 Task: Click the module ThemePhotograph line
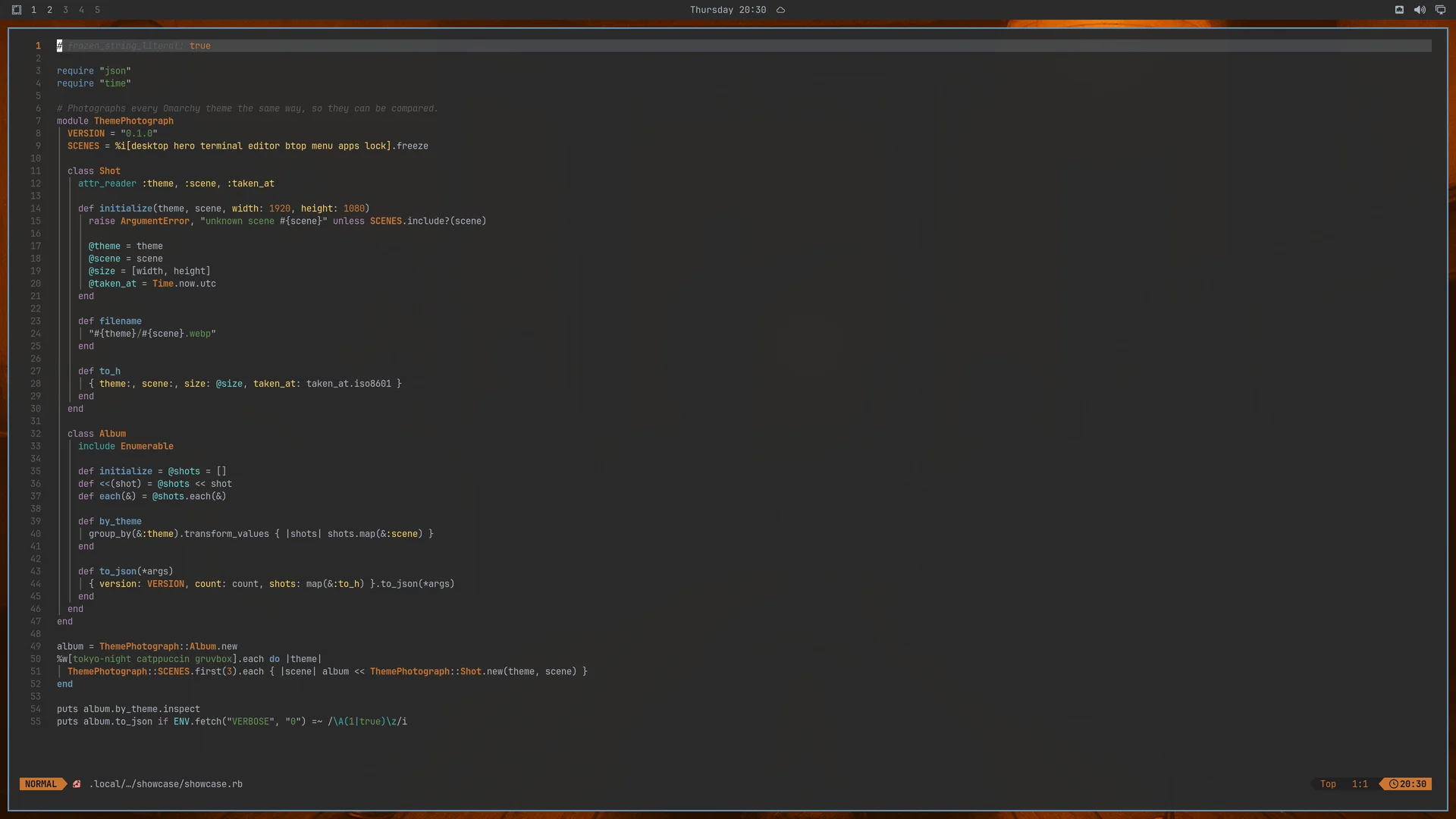coord(115,121)
